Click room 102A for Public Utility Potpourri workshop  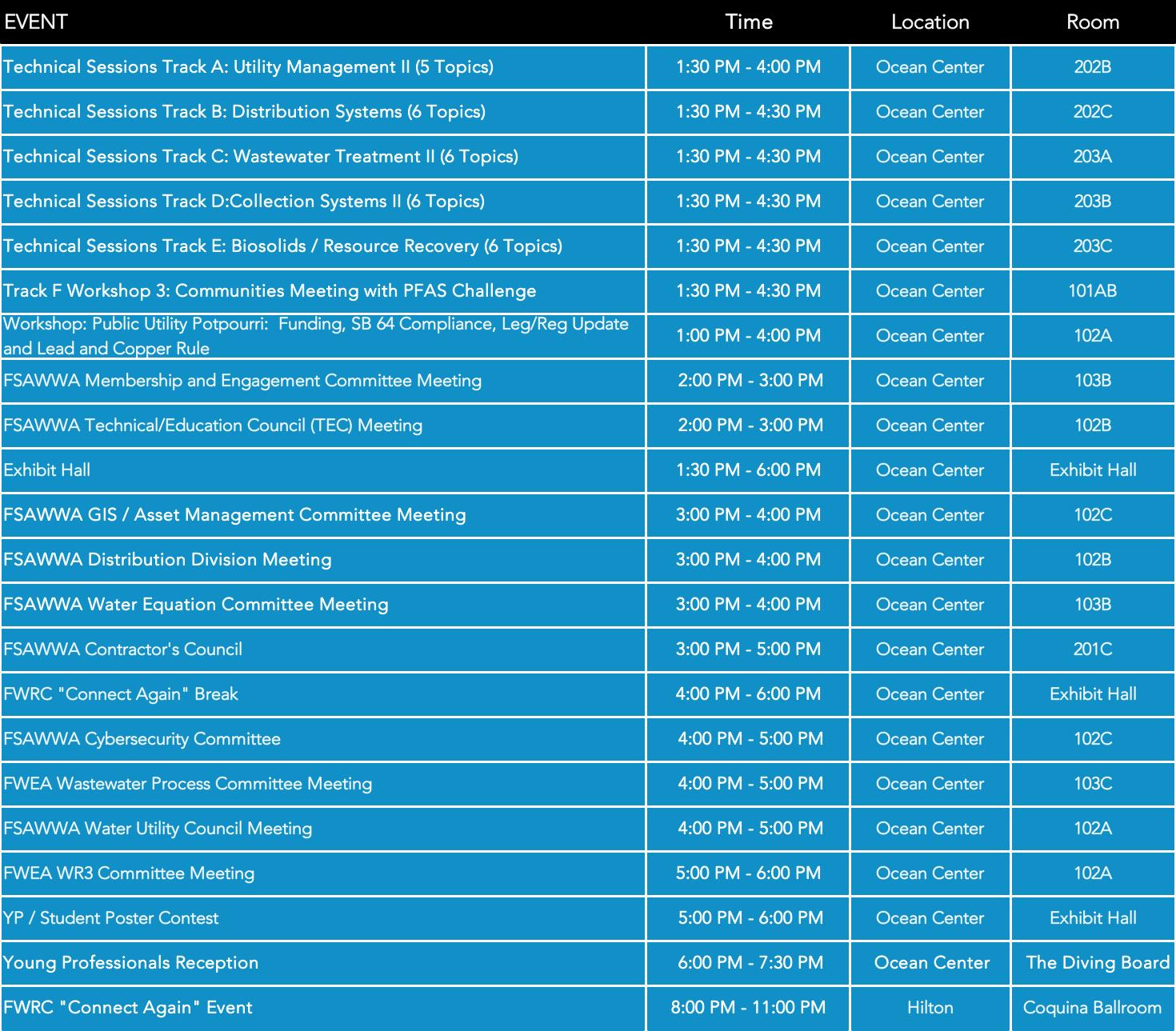[1093, 336]
